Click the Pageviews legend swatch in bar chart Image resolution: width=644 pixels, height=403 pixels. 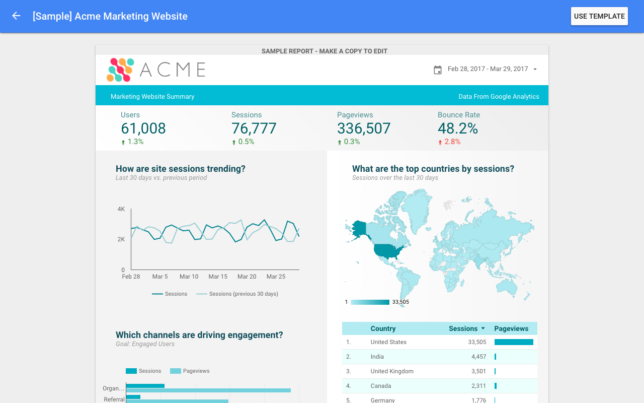click(x=175, y=371)
